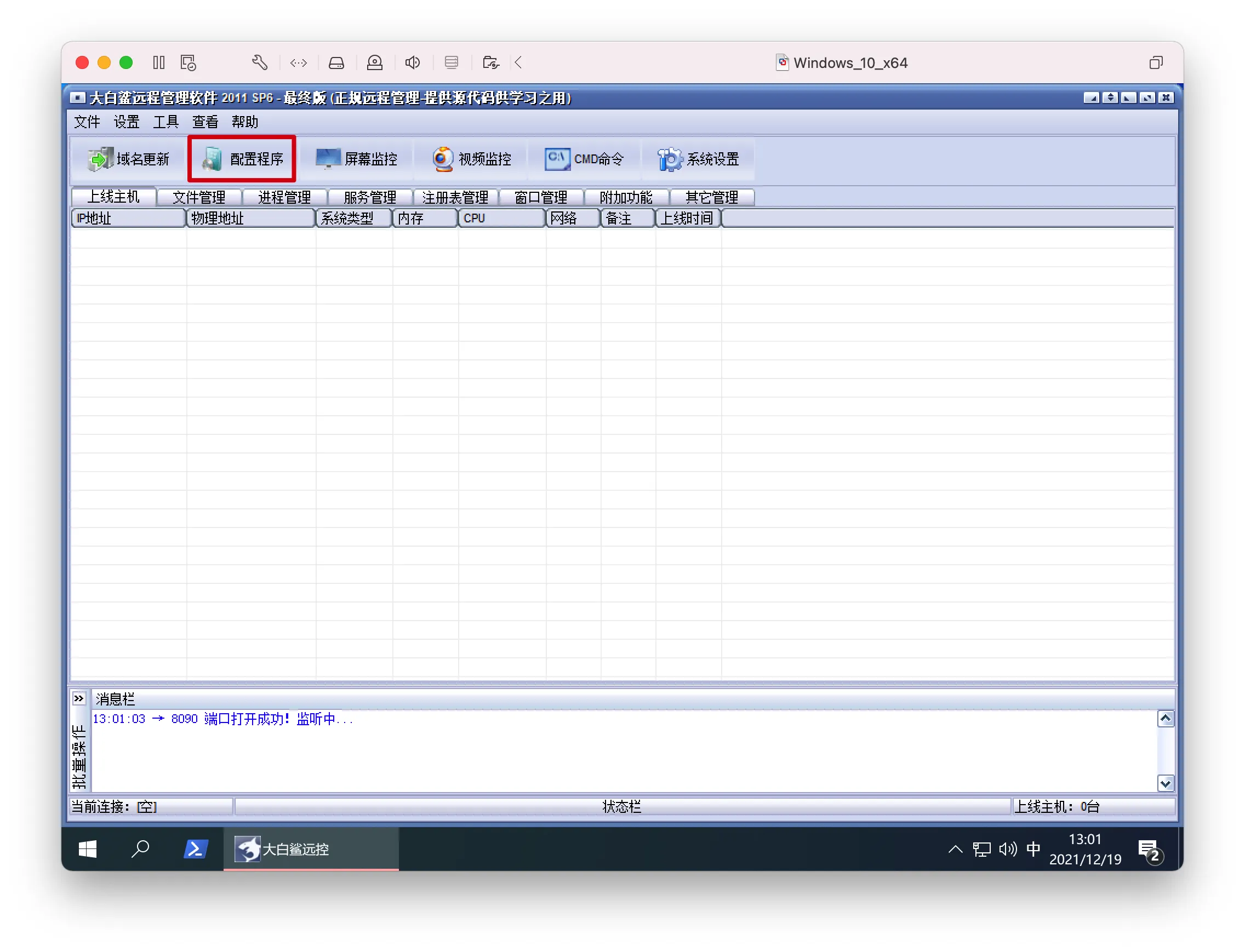1245x952 pixels.
Task: Click the 状态栏 status bar label
Action: click(x=622, y=807)
